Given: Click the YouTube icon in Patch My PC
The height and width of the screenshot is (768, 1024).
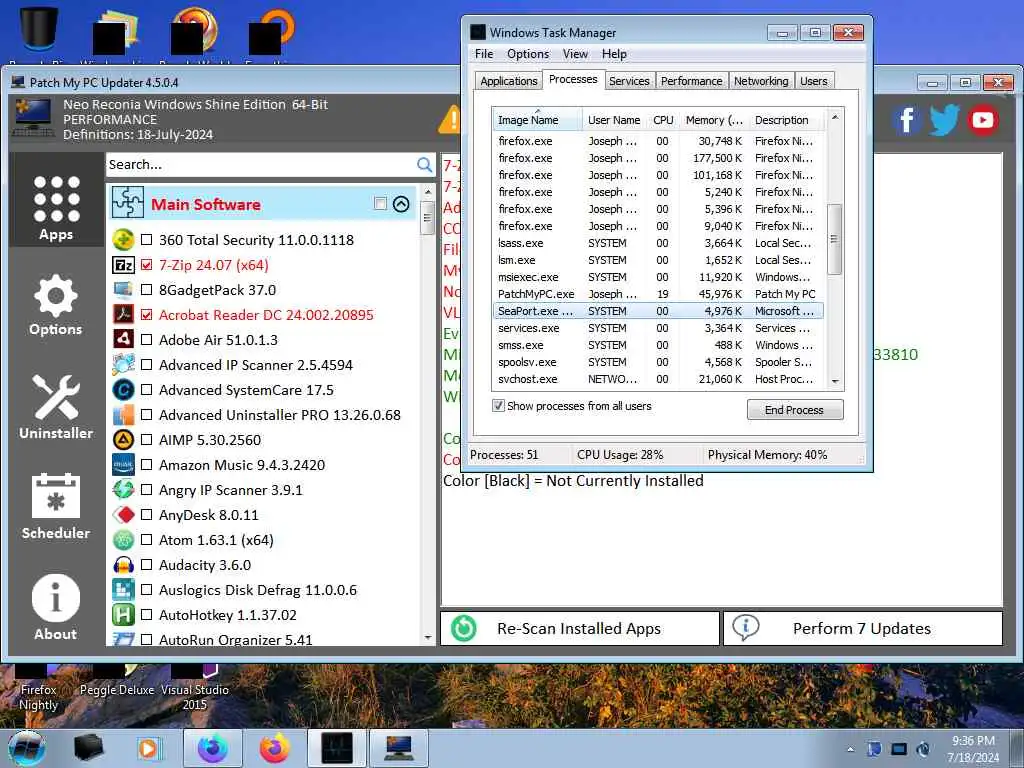Looking at the screenshot, I should 983,120.
